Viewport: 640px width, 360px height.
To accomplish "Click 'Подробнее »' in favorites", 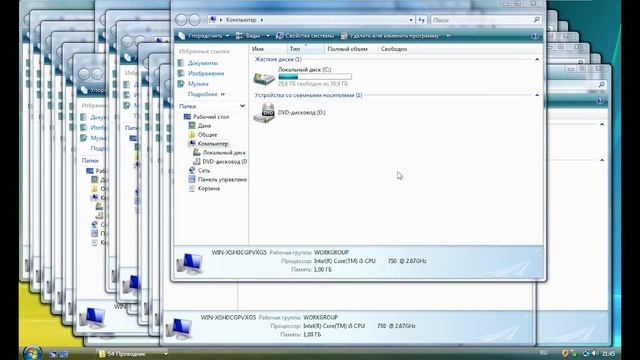I will 206,94.
